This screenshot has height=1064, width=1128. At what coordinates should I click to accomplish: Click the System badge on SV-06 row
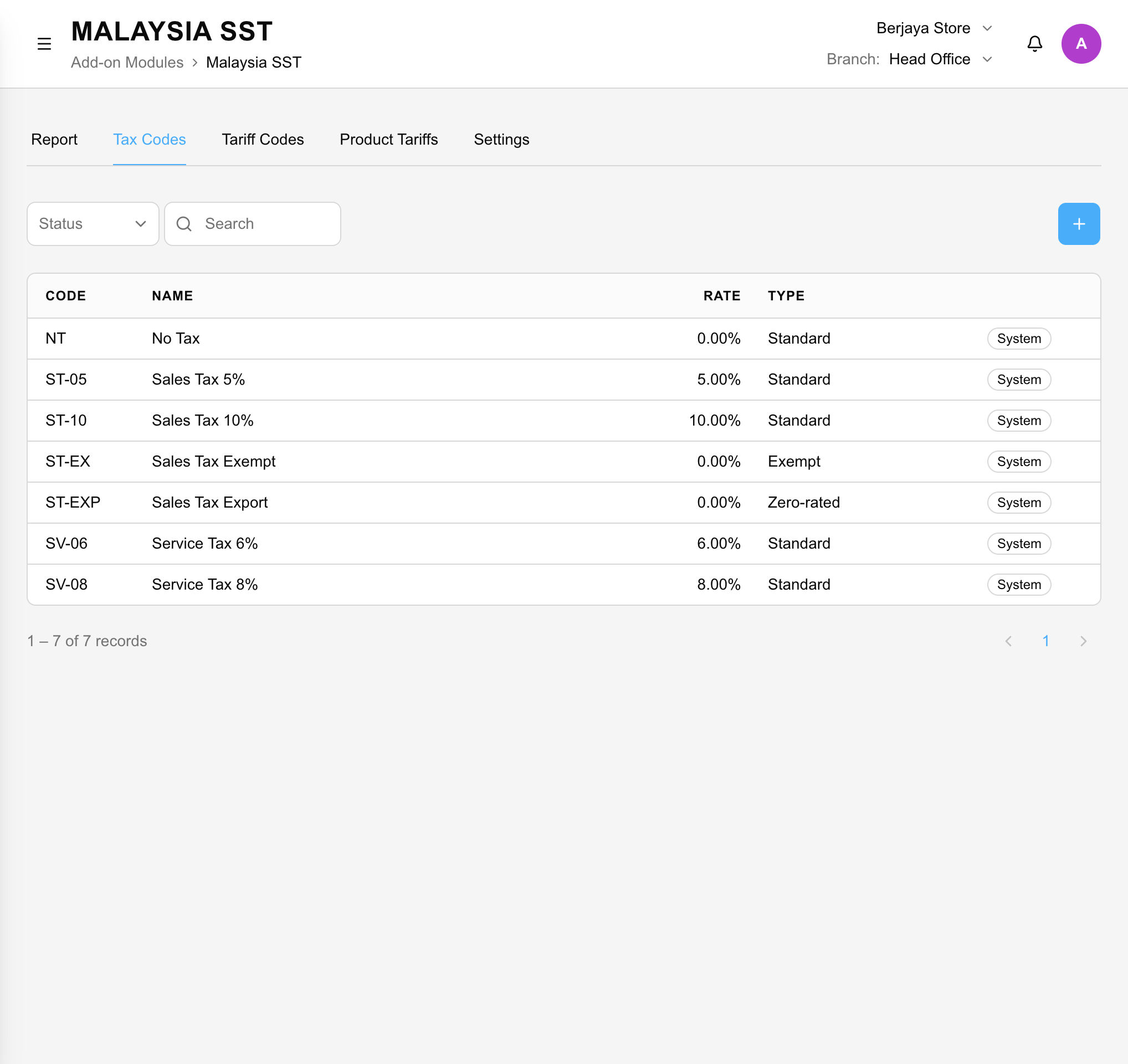tap(1019, 544)
